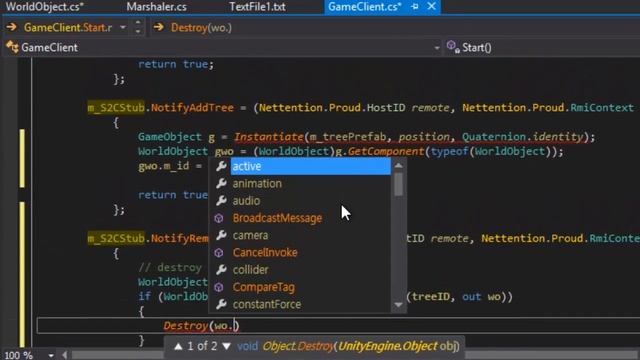This screenshot has width=640, height=360.
Task: Click the wrench icon beside 'audio'
Action: (221, 200)
